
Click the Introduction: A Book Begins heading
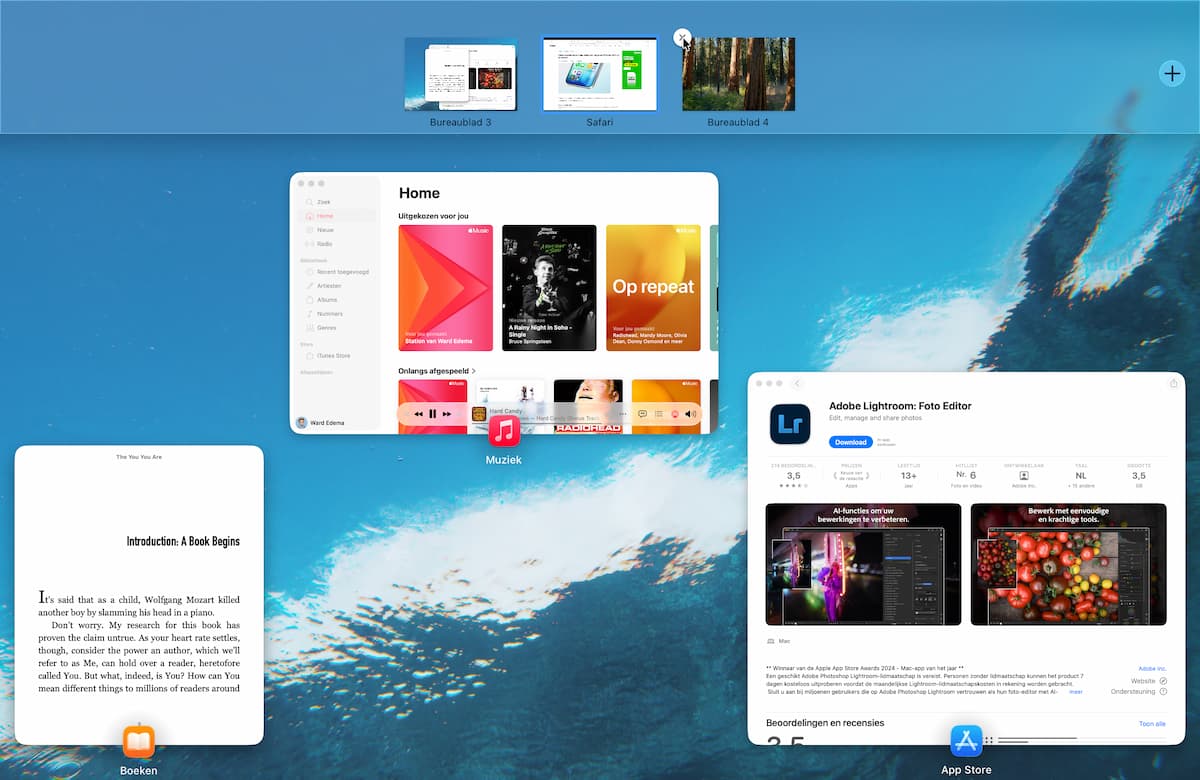183,541
